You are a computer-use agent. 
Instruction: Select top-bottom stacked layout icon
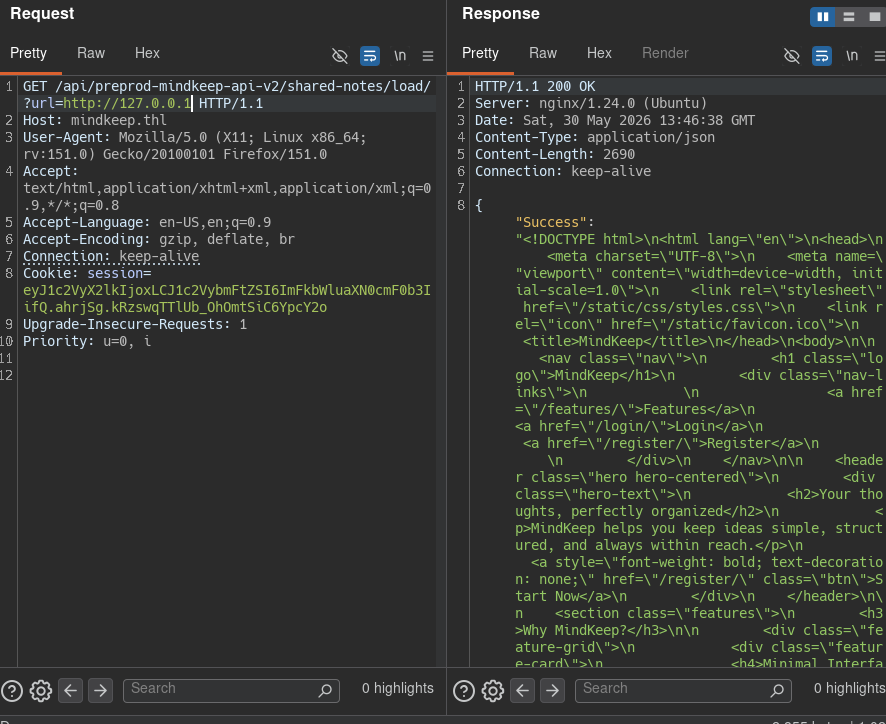[849, 17]
